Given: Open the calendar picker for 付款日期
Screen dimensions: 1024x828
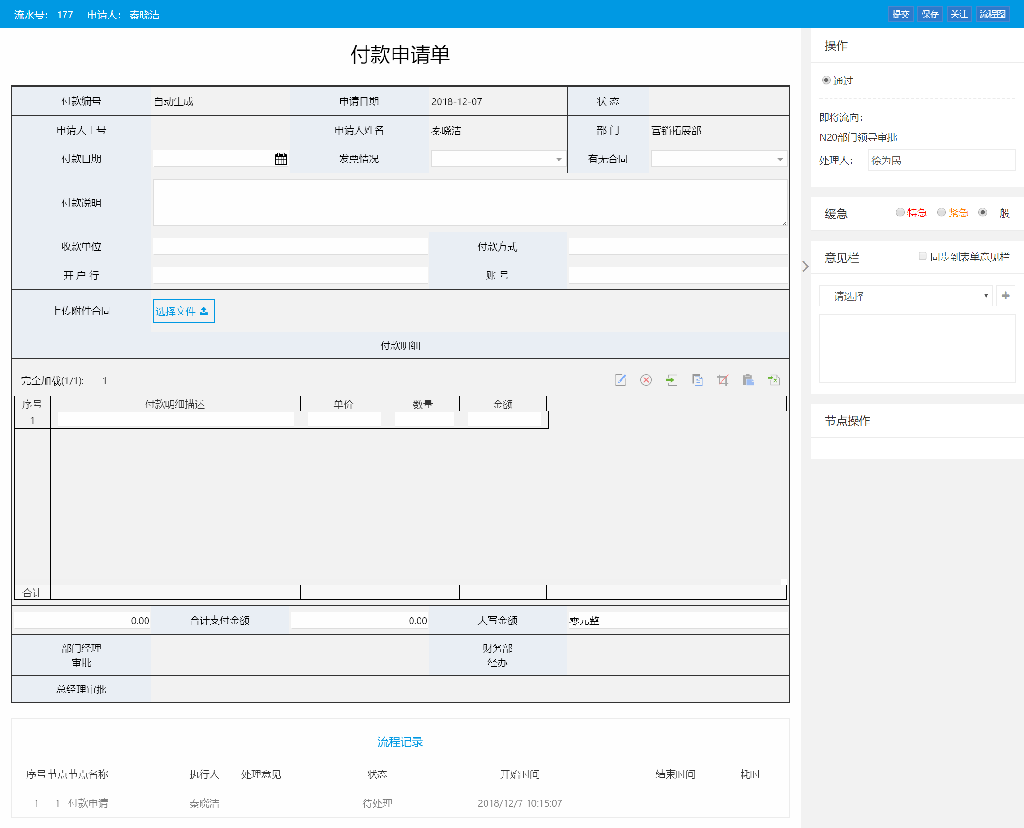Looking at the screenshot, I should coord(281,159).
